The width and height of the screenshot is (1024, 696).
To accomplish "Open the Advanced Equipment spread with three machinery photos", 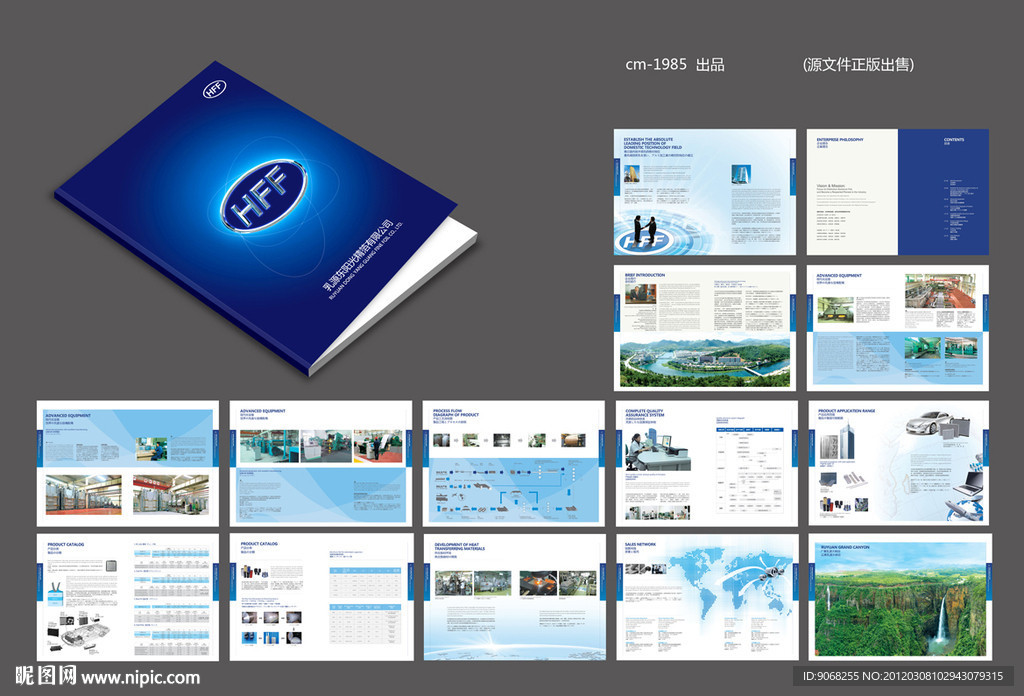I will coord(321,464).
